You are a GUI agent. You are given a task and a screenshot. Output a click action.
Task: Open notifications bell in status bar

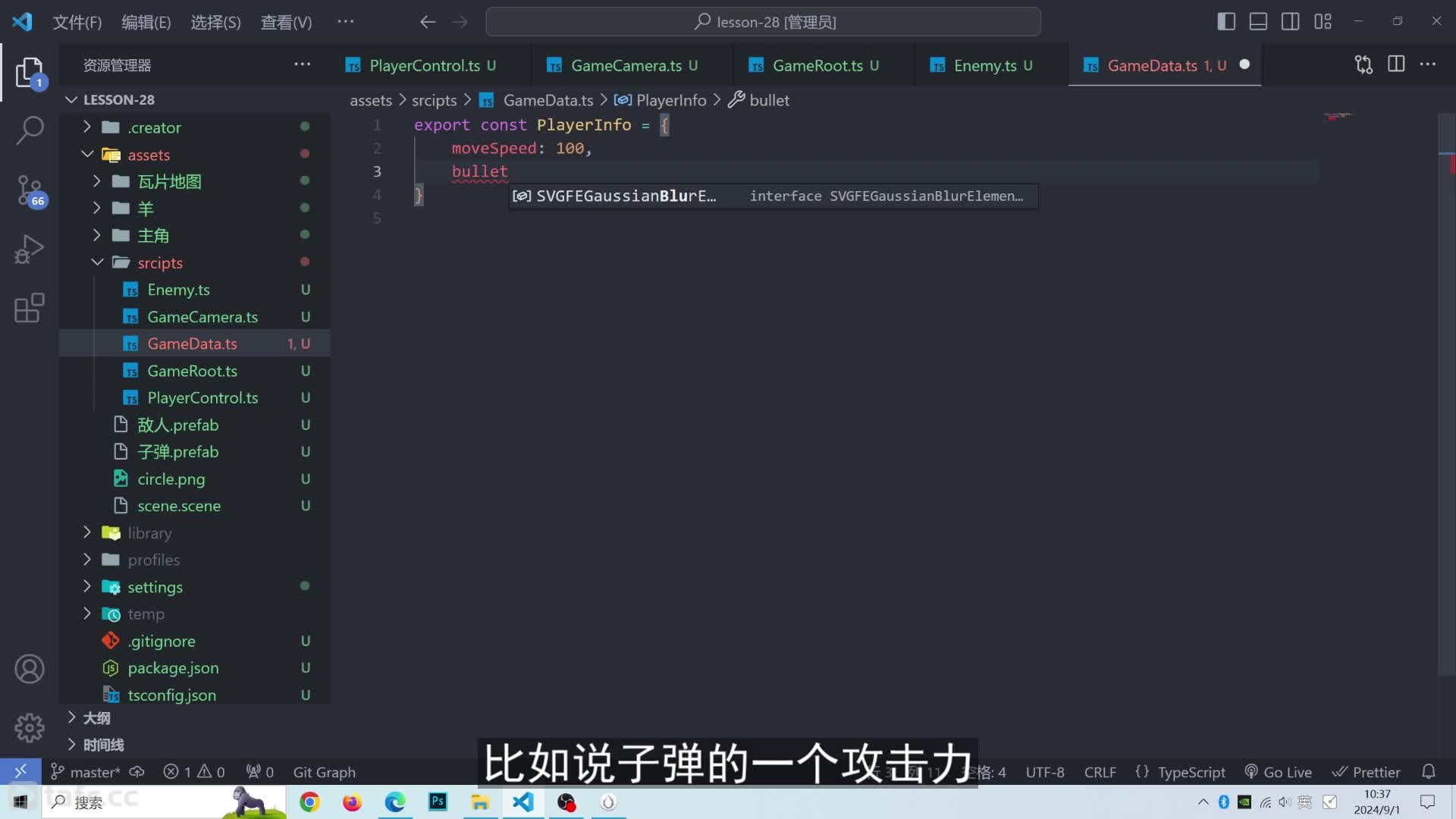click(x=1429, y=772)
